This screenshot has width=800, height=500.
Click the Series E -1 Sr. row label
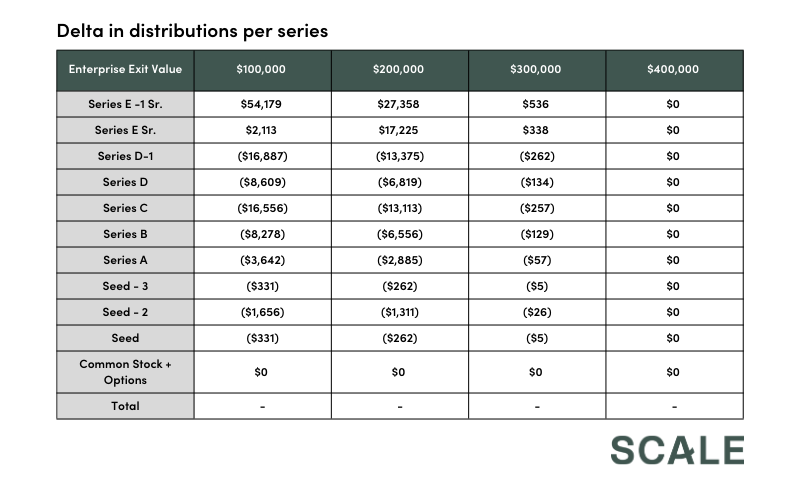(x=125, y=104)
